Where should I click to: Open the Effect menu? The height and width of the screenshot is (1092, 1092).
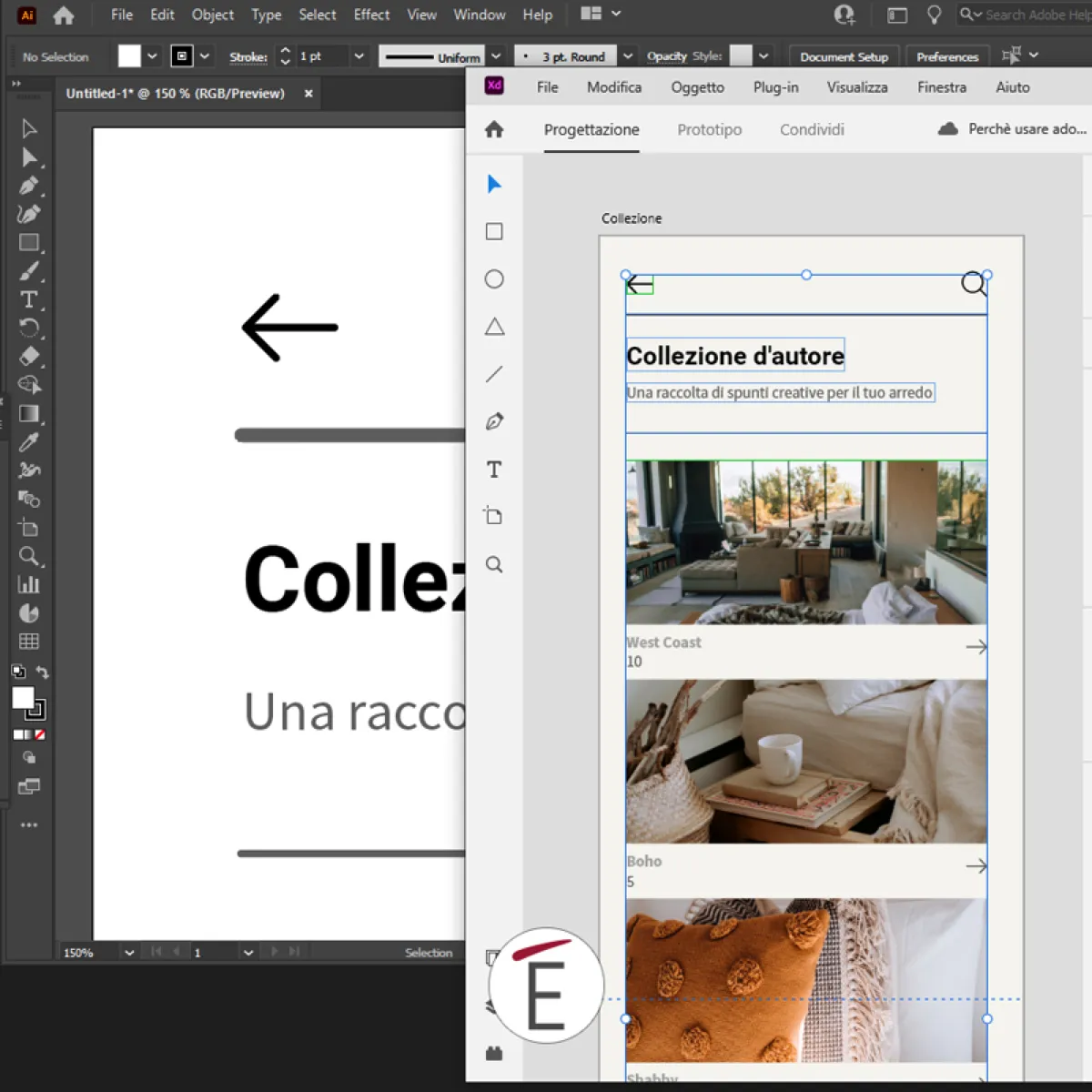point(371,15)
